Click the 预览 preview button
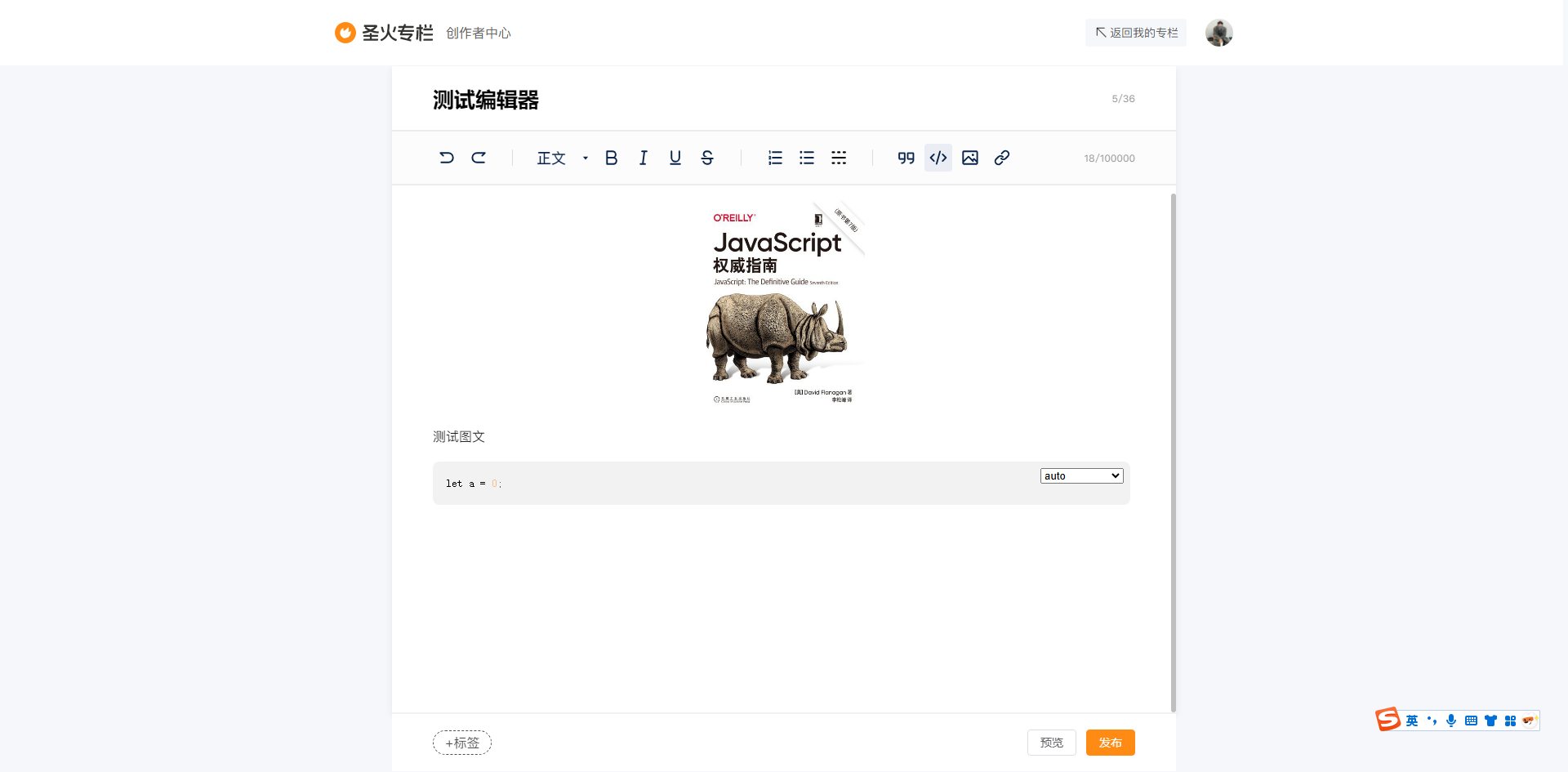This screenshot has height=772, width=1568. click(x=1051, y=743)
